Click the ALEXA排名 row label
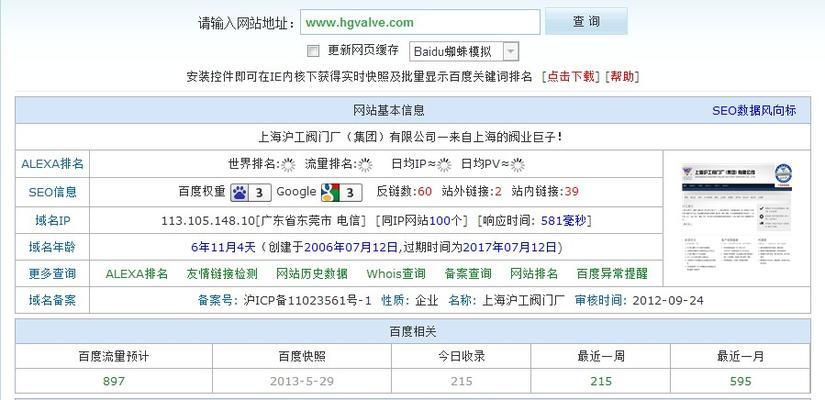The width and height of the screenshot is (825, 400). pos(53,164)
